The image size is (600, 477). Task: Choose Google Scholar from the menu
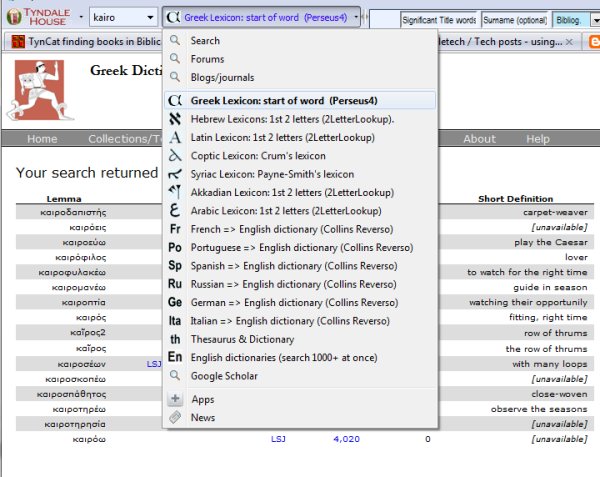(x=300, y=376)
